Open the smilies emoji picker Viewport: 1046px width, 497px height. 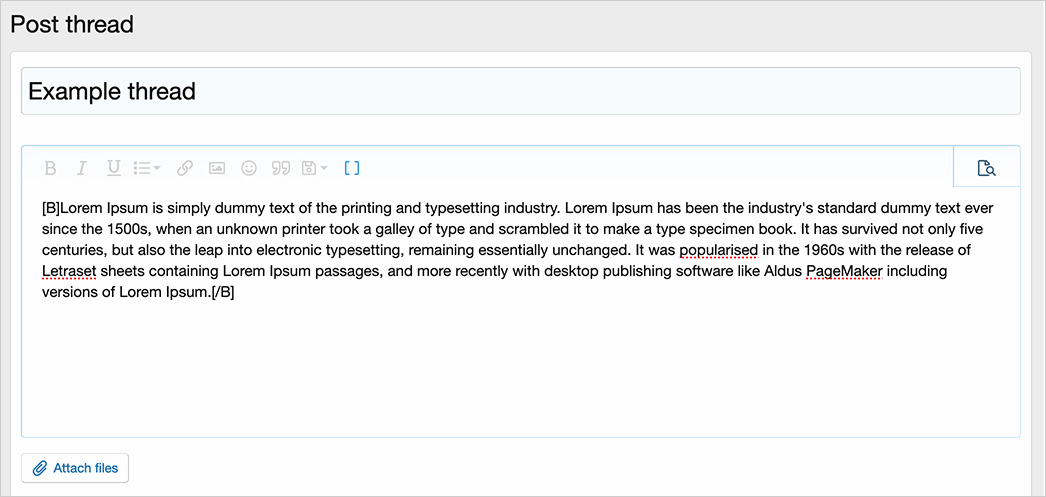[x=249, y=168]
